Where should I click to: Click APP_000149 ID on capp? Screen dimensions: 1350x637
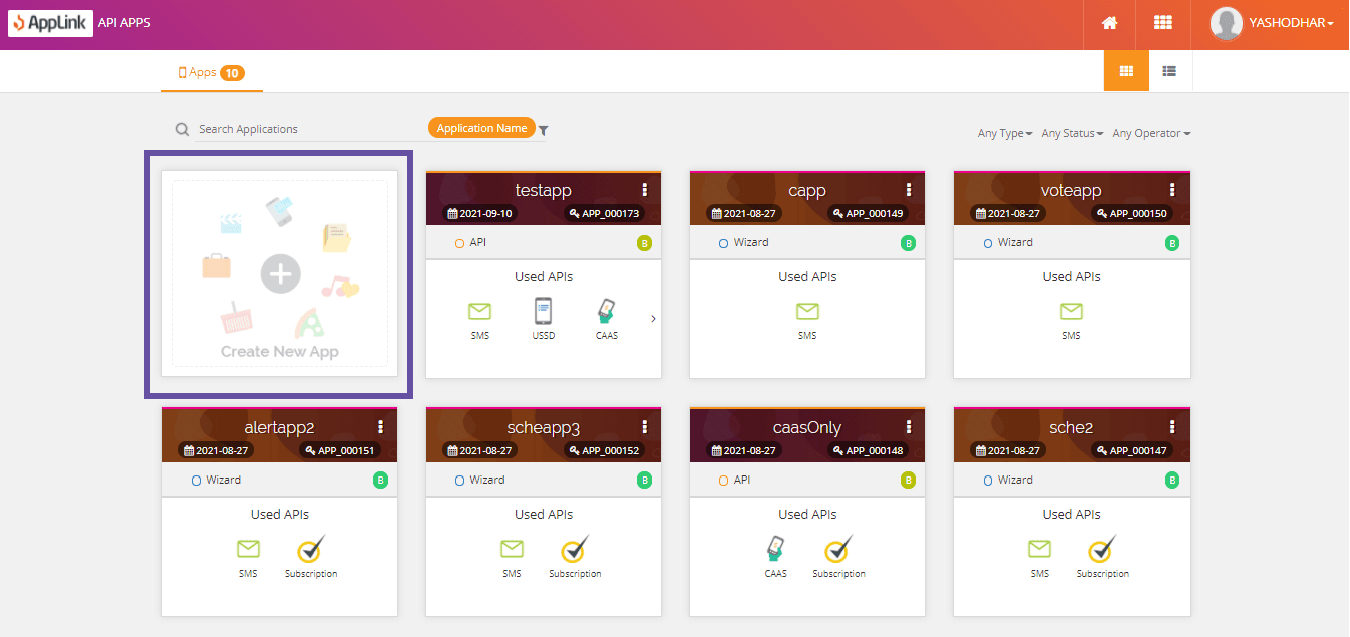868,214
